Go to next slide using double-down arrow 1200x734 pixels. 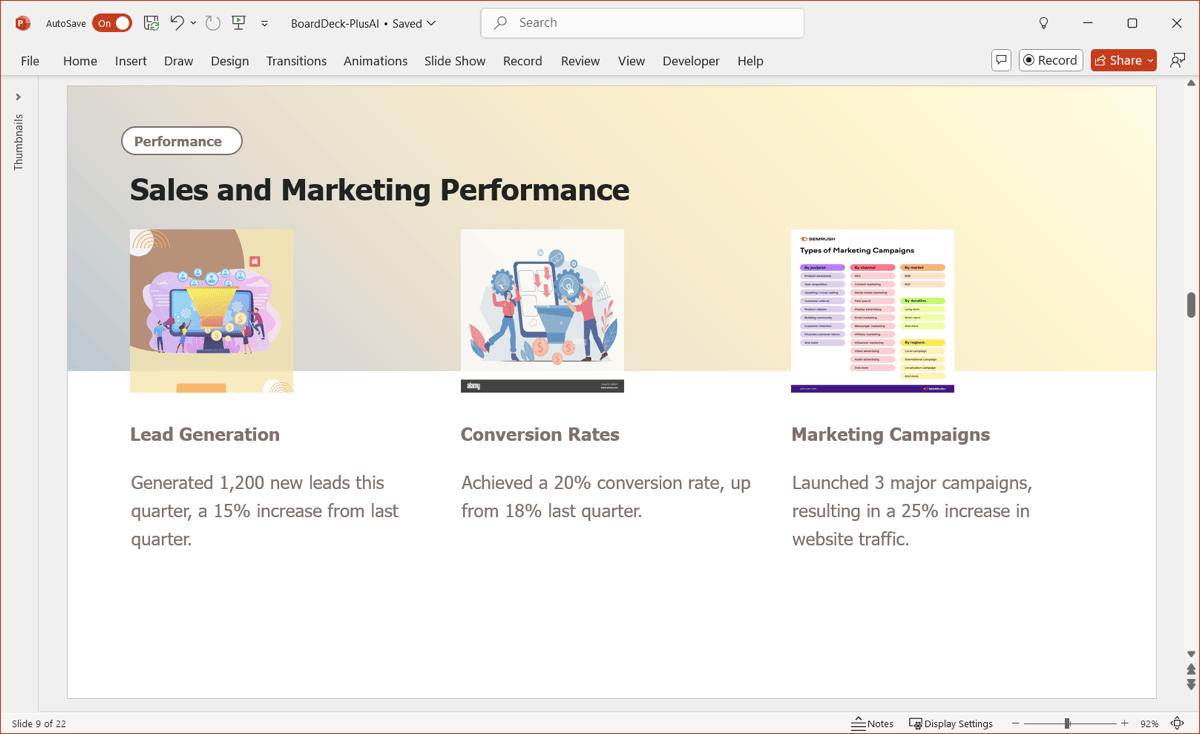1191,684
